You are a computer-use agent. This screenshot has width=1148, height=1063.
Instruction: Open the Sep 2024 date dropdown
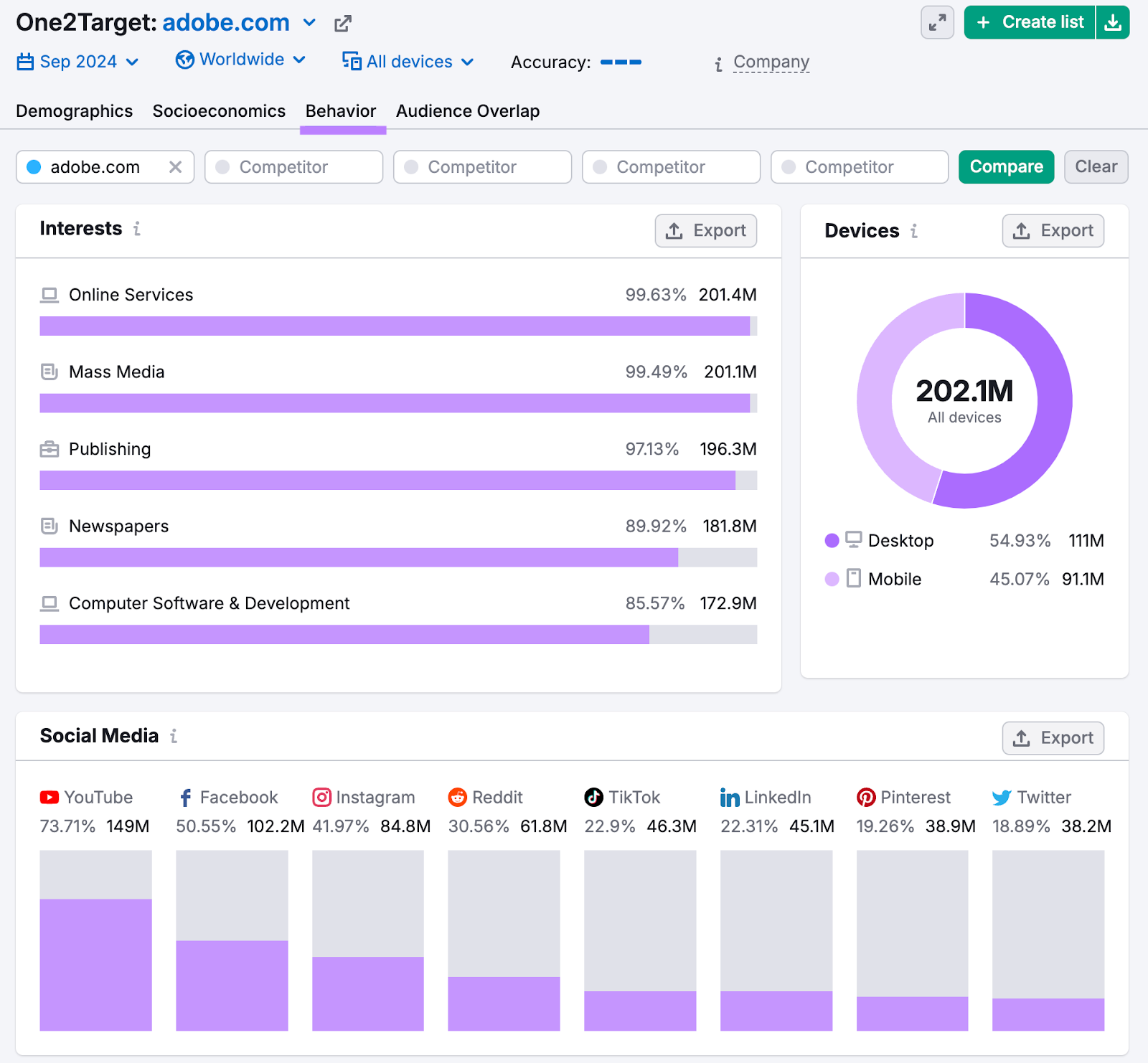77,62
